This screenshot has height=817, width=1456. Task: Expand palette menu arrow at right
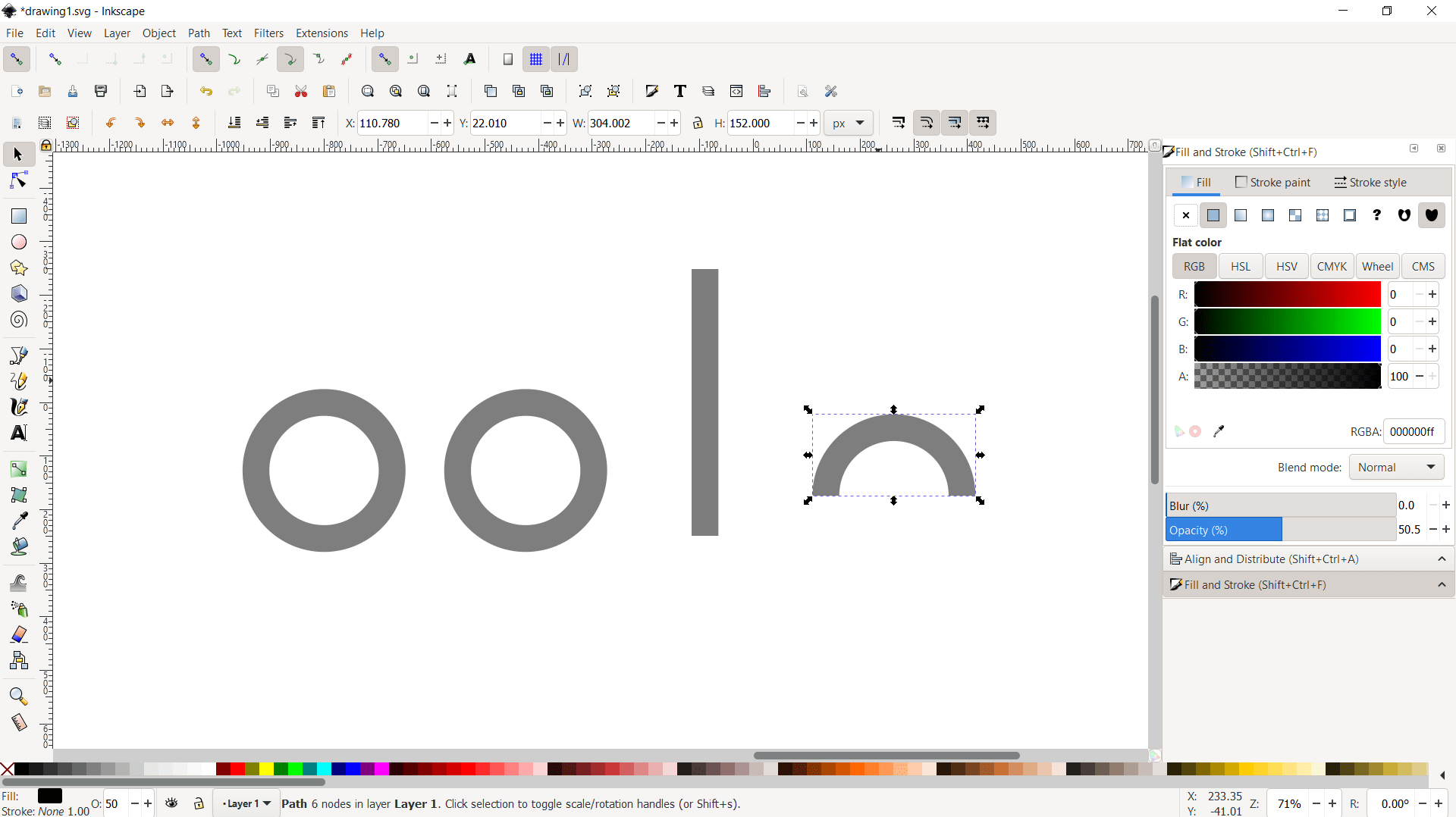(x=1442, y=775)
